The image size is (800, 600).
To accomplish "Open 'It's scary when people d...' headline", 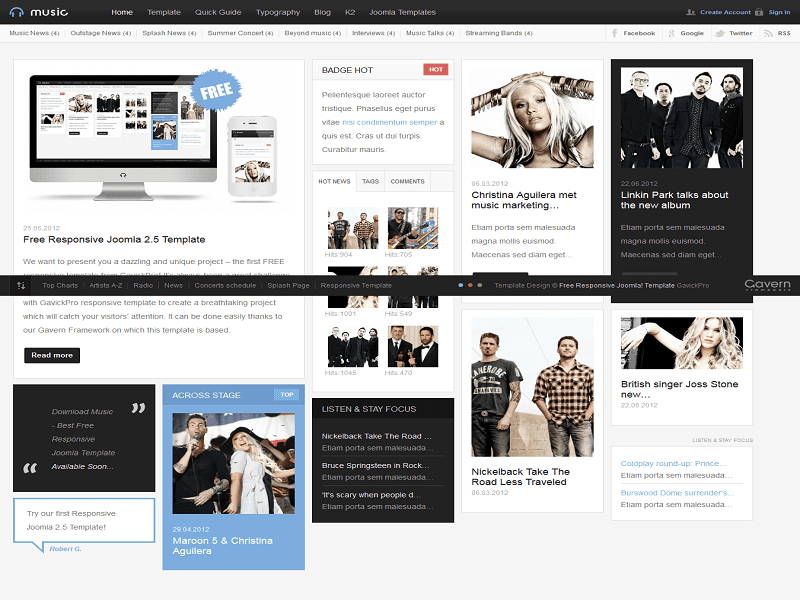I will click(x=371, y=495).
